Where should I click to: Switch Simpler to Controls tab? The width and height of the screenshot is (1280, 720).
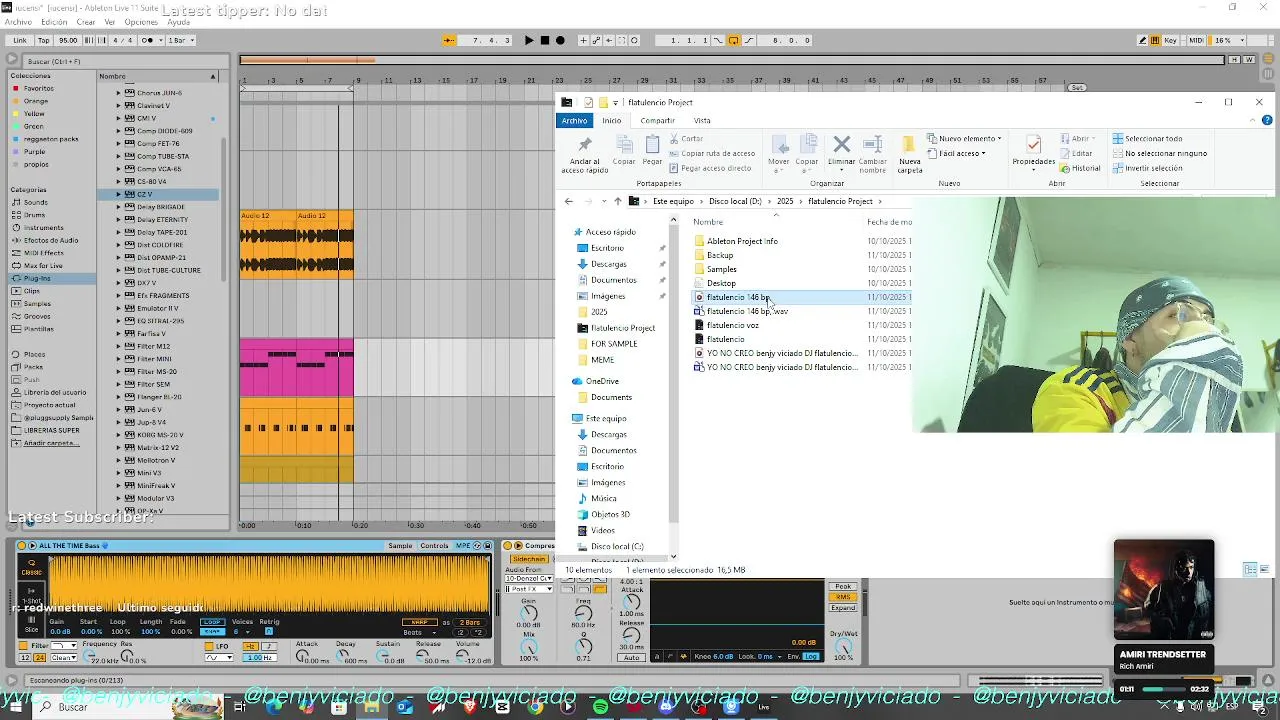[x=434, y=546]
